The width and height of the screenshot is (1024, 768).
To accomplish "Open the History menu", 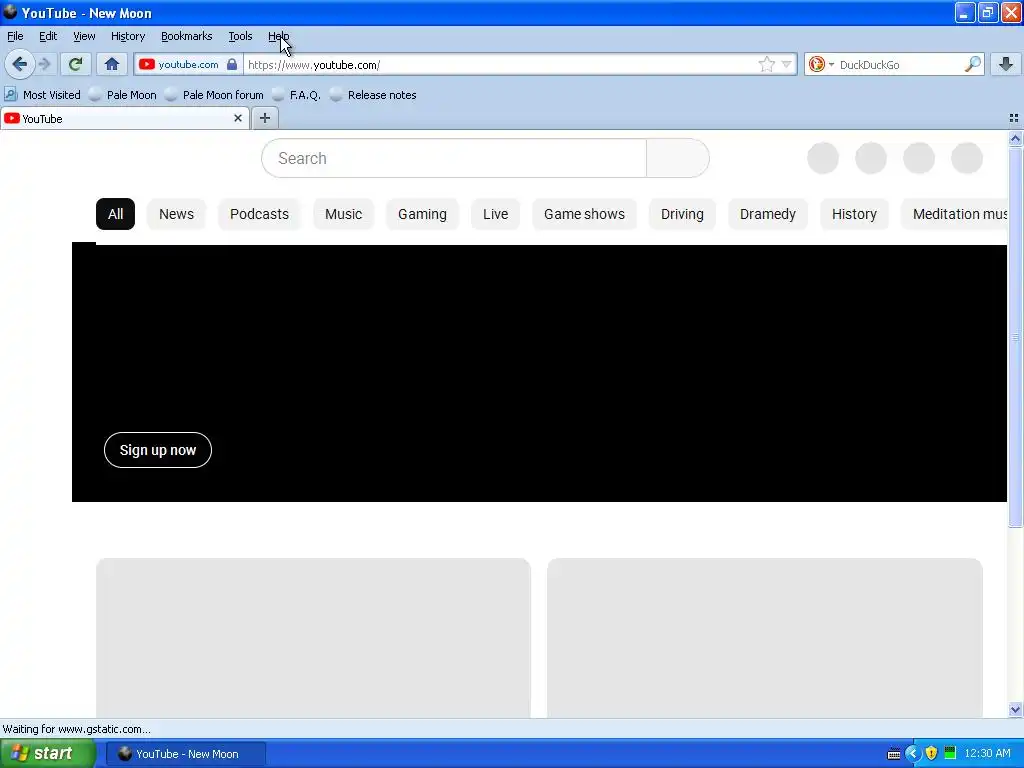I will (x=127, y=36).
